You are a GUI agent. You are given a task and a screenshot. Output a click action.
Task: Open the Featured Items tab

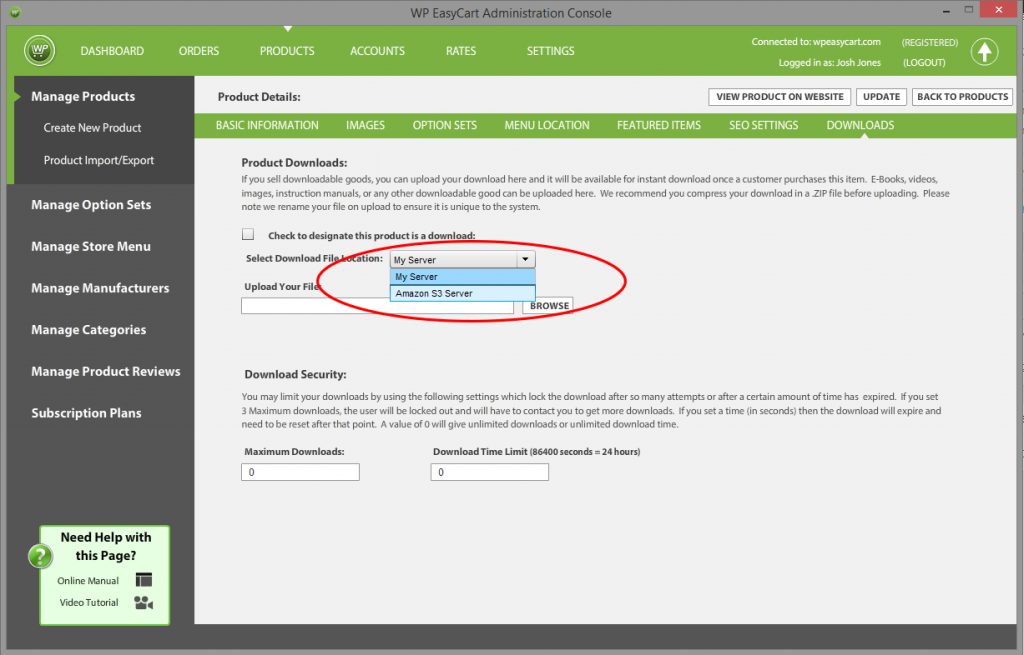(x=659, y=125)
